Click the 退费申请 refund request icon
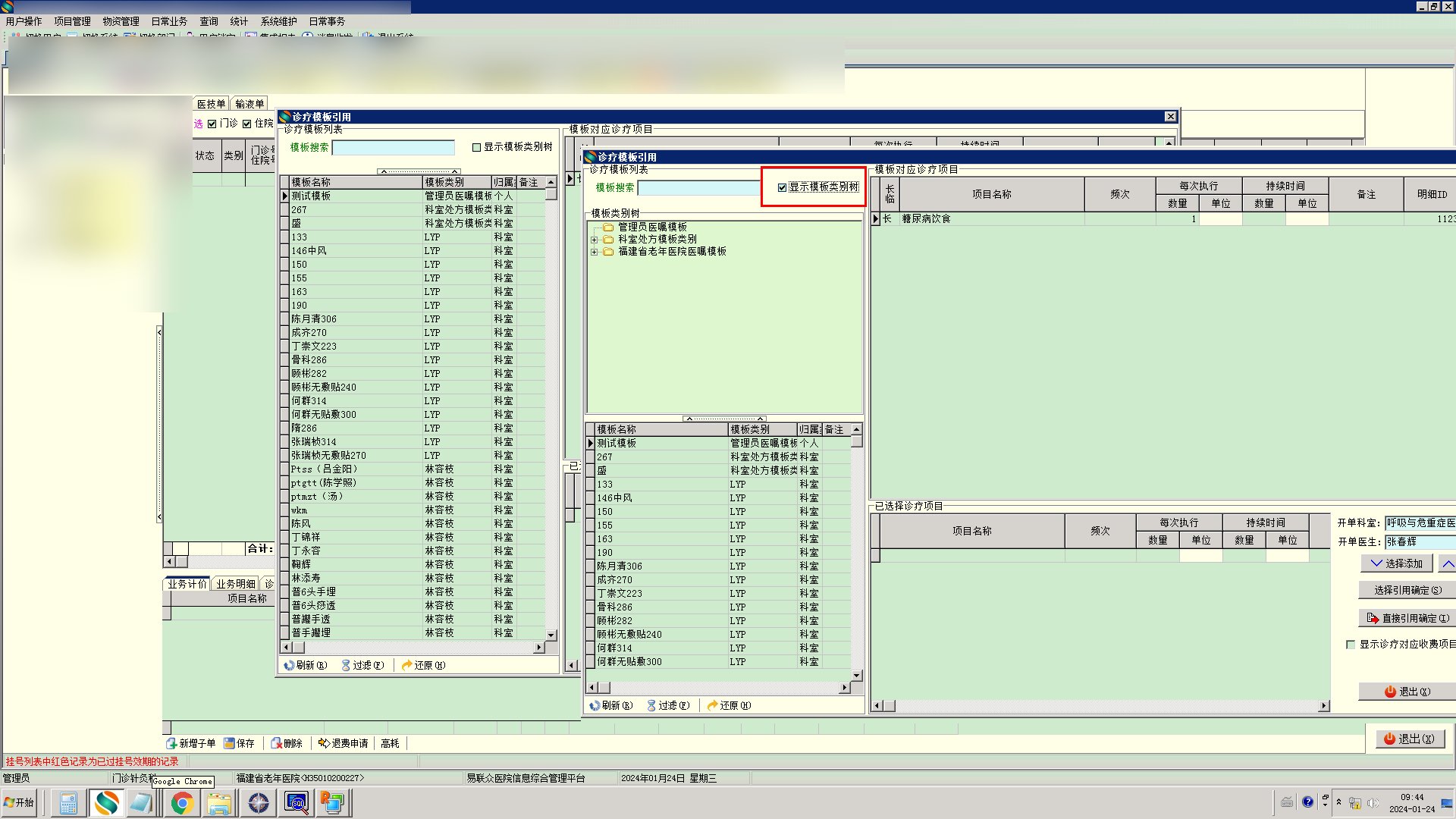 (324, 743)
